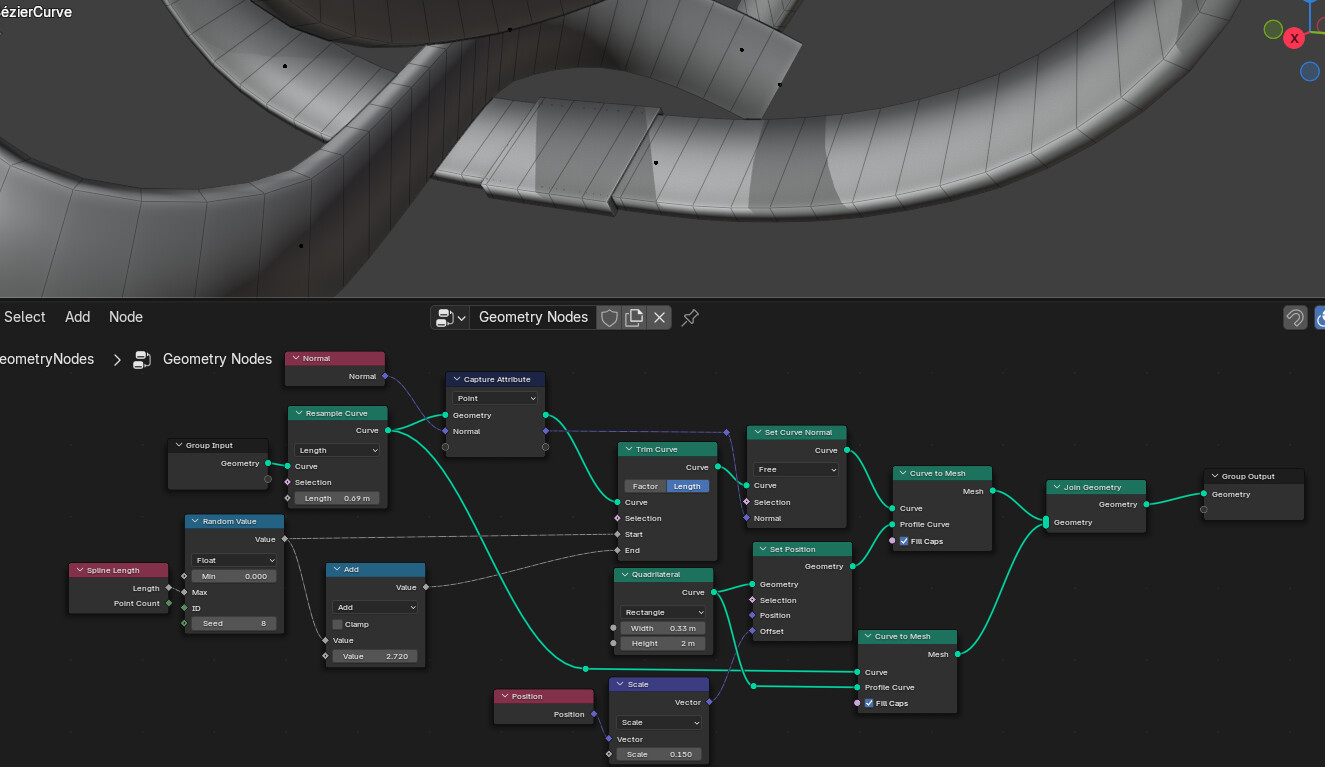The width and height of the screenshot is (1325, 767).
Task: Adjust Random Value Min 0.000 field
Action: point(234,576)
